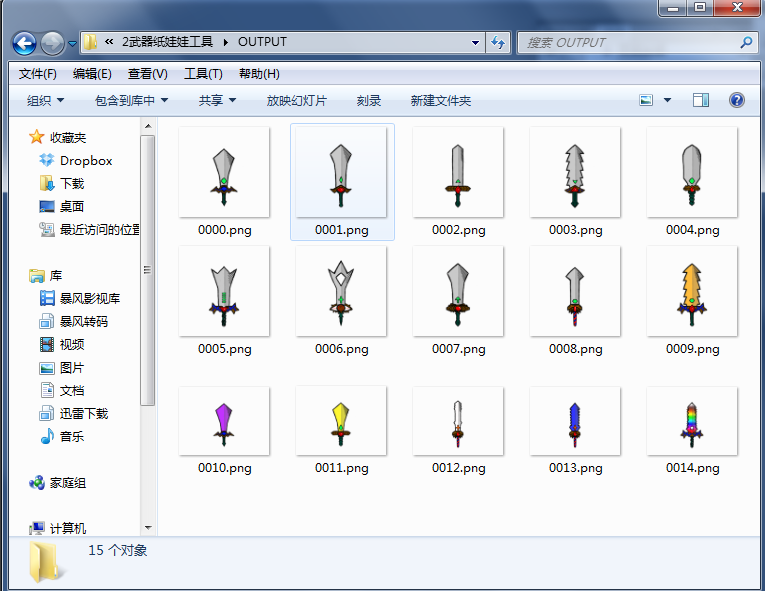Click the change view icon
The height and width of the screenshot is (591, 765).
pyautogui.click(x=646, y=101)
